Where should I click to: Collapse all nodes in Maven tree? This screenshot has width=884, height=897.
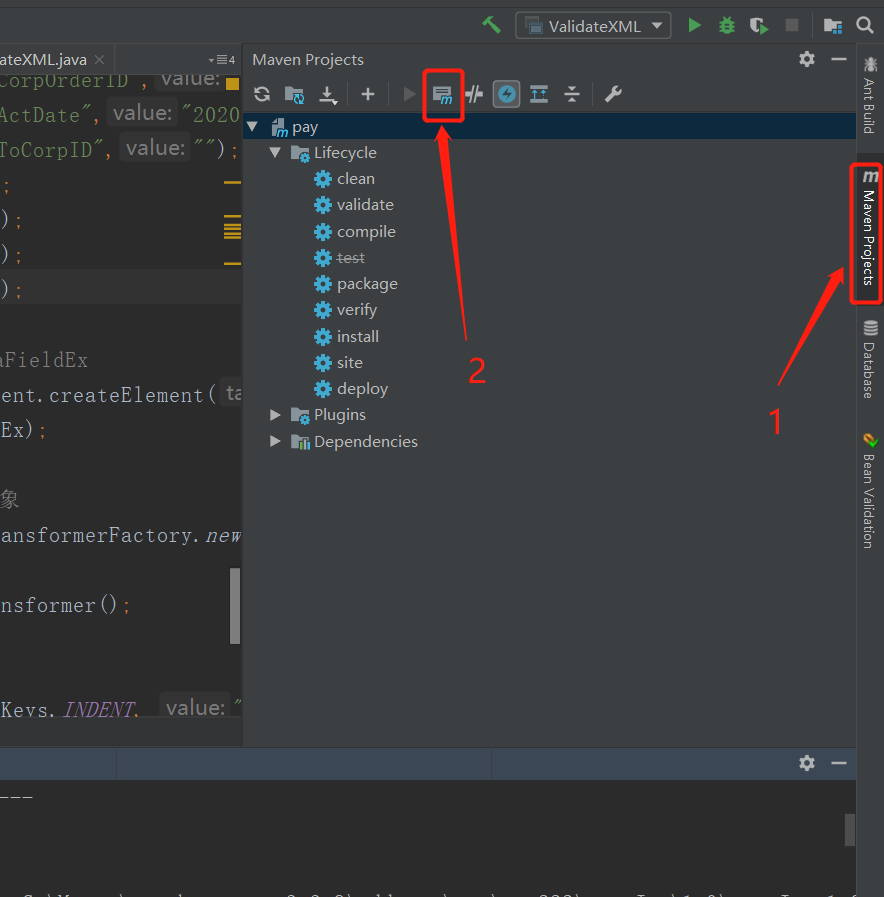click(572, 94)
